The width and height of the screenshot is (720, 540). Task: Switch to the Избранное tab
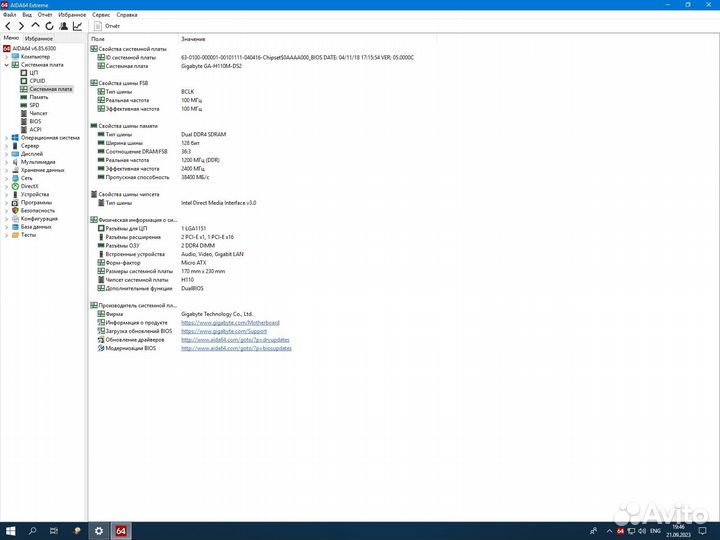click(x=39, y=38)
